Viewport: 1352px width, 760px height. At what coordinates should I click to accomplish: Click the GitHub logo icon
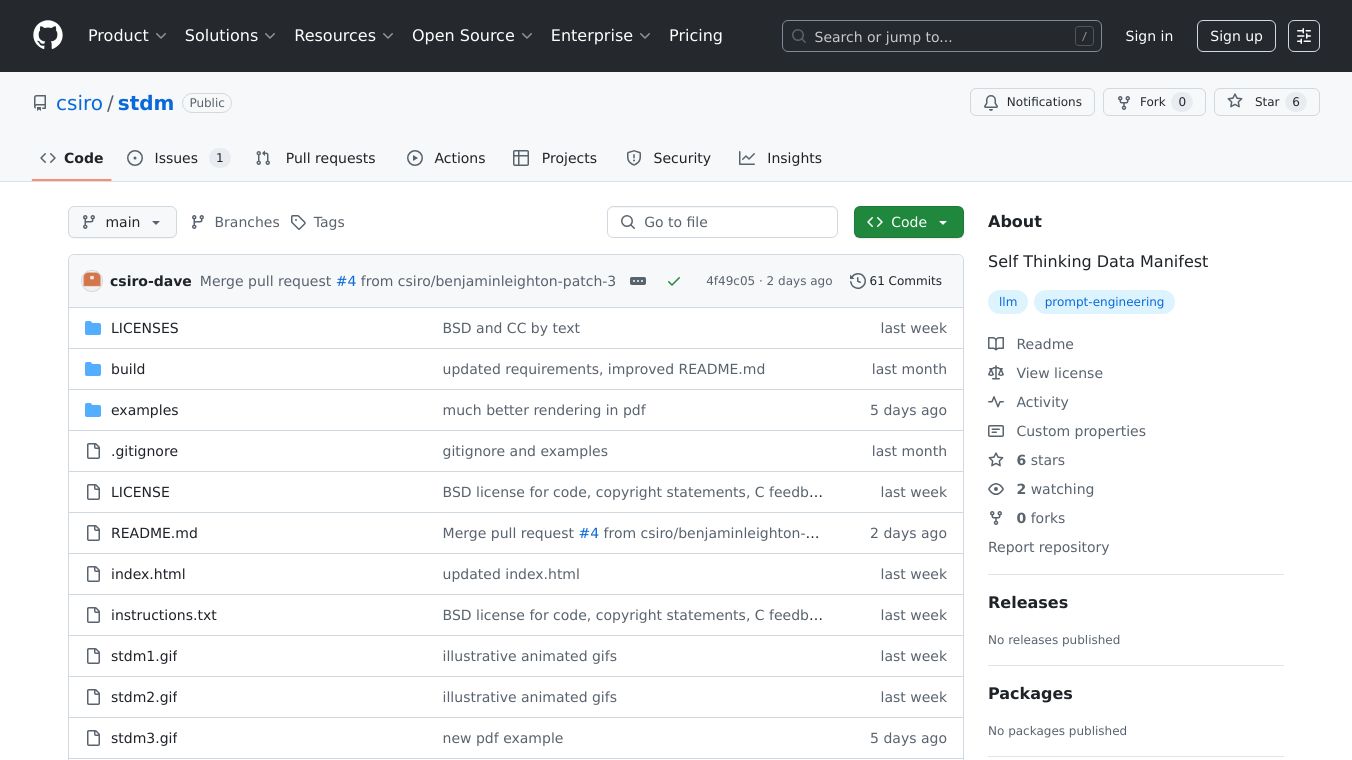48,36
